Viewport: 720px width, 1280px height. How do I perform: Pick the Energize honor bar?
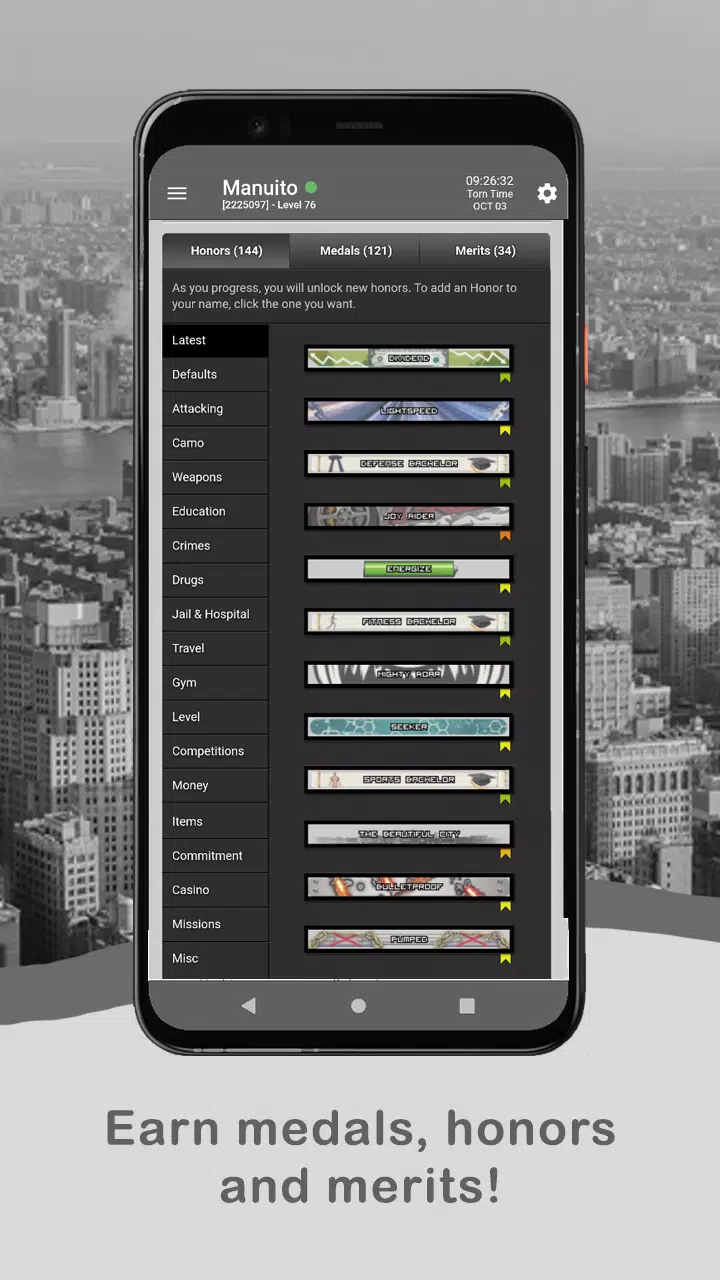(408, 569)
